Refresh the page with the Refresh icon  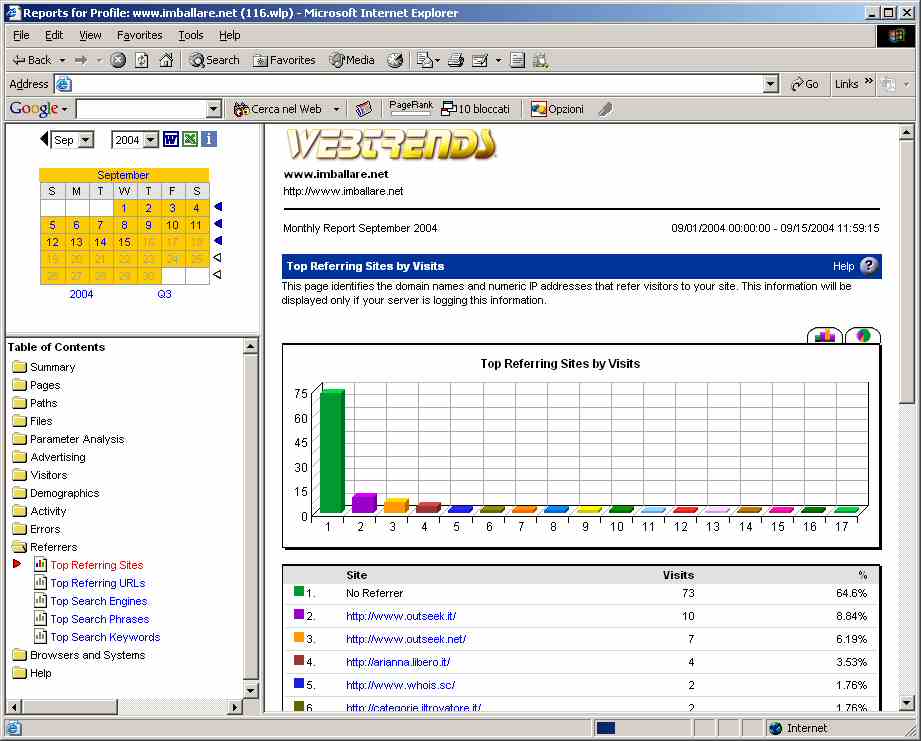142,60
